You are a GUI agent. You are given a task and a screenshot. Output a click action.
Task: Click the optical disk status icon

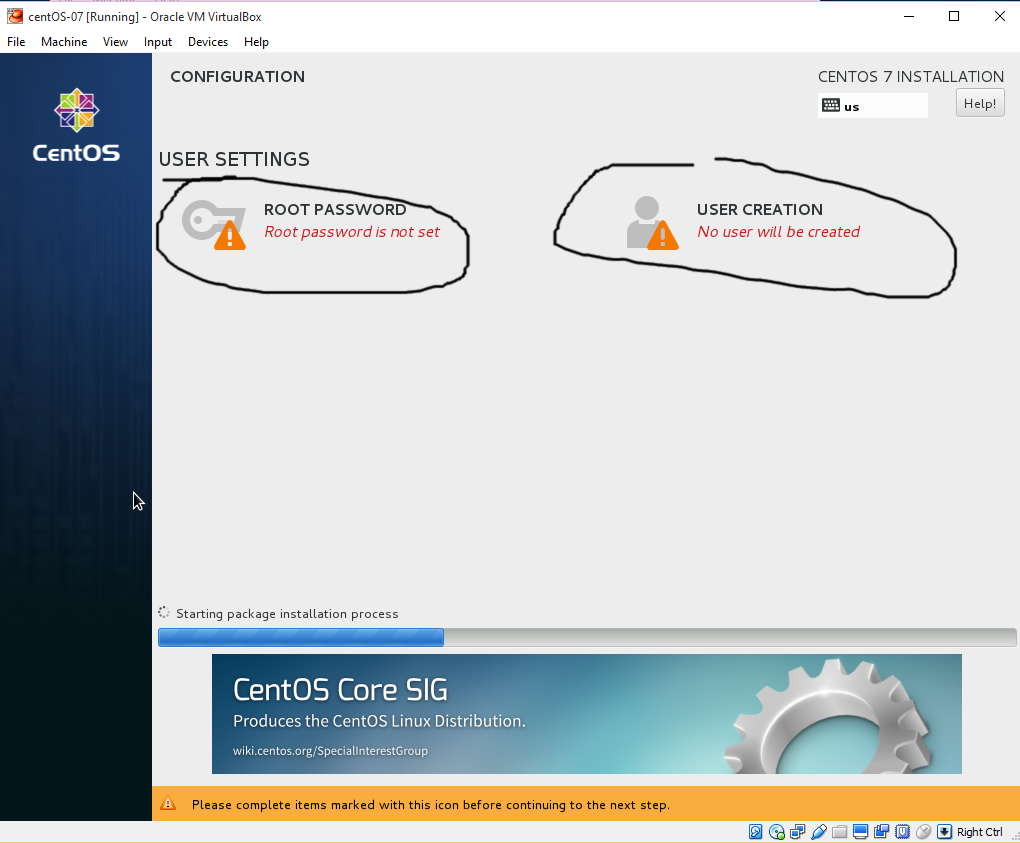point(777,832)
